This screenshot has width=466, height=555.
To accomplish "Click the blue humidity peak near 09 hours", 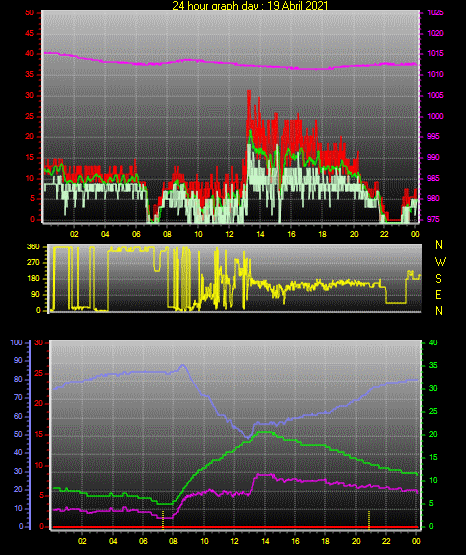I will click(x=183, y=366).
